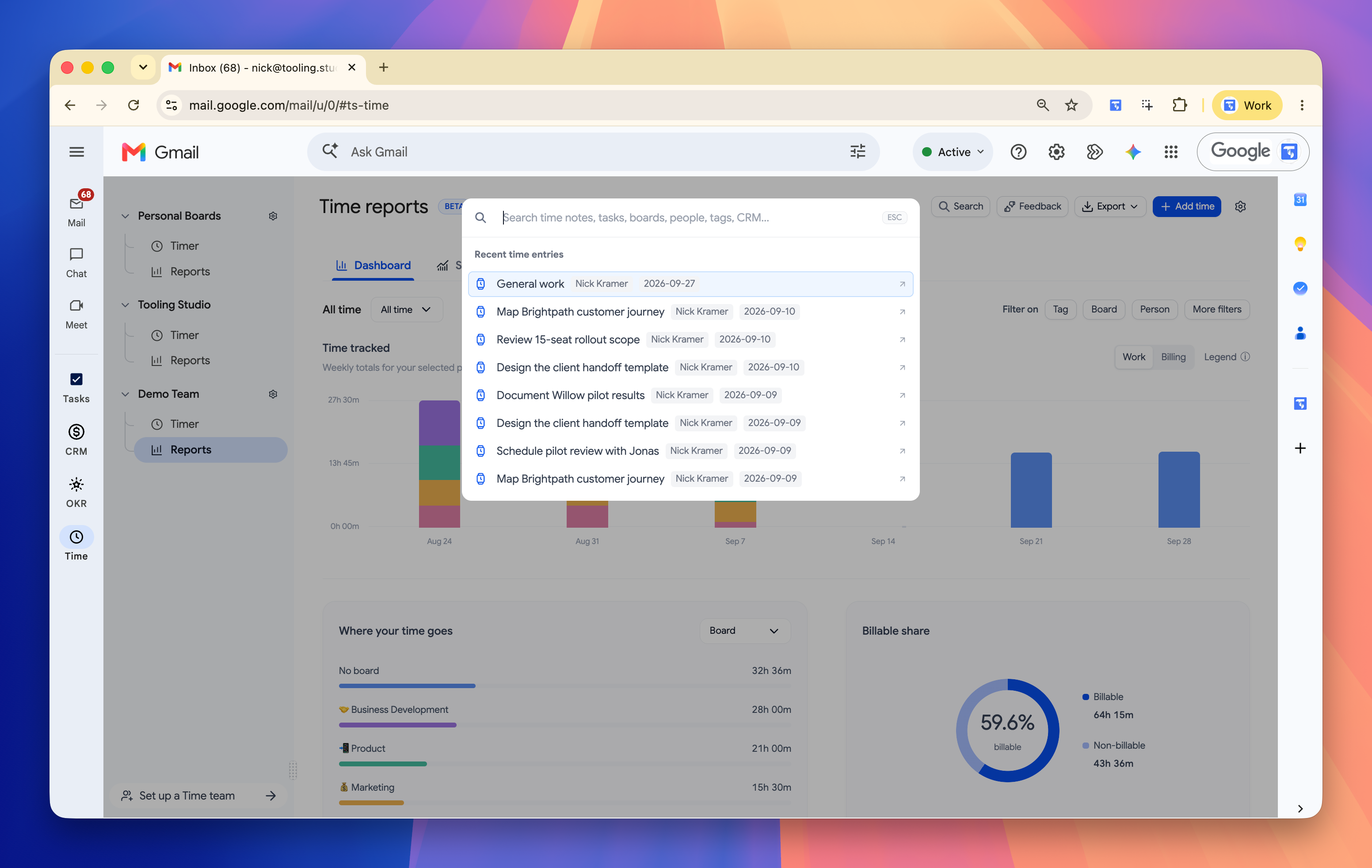
Task: Toggle the Board filter
Action: click(x=1104, y=309)
